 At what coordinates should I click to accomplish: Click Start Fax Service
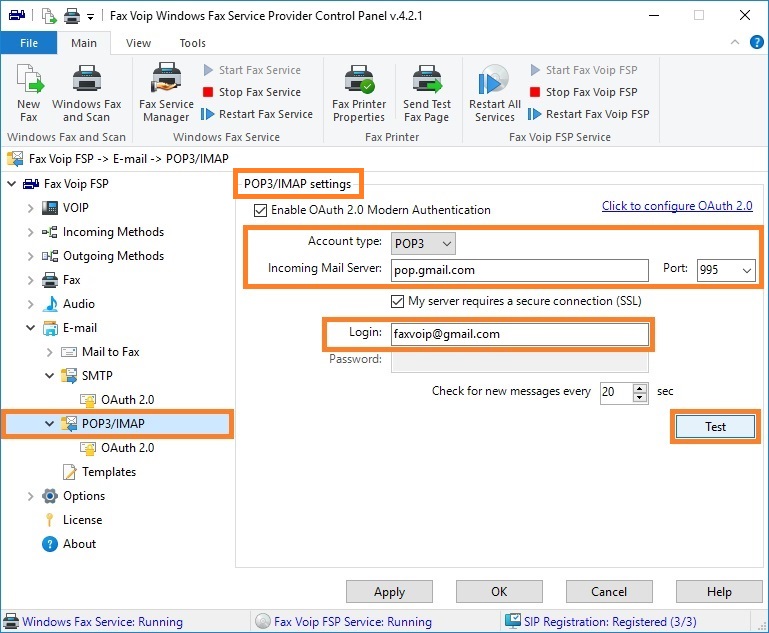(252, 70)
